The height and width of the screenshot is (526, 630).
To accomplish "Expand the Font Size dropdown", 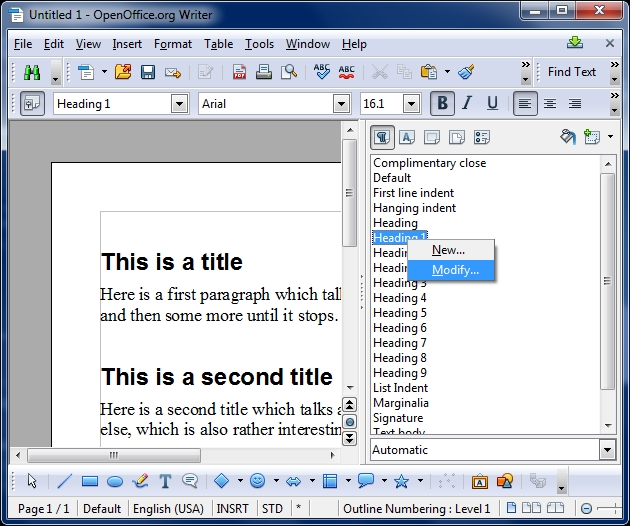I will coord(411,104).
